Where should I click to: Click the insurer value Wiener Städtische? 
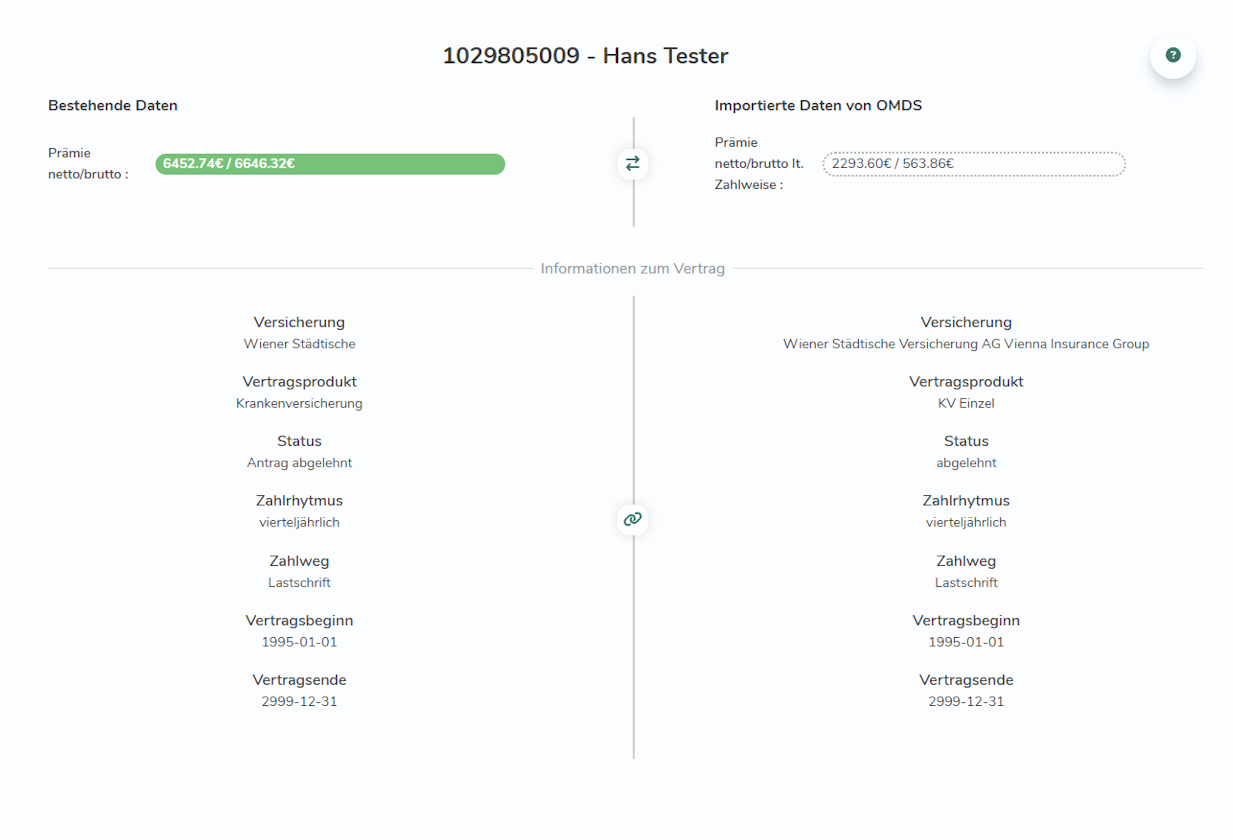299,344
